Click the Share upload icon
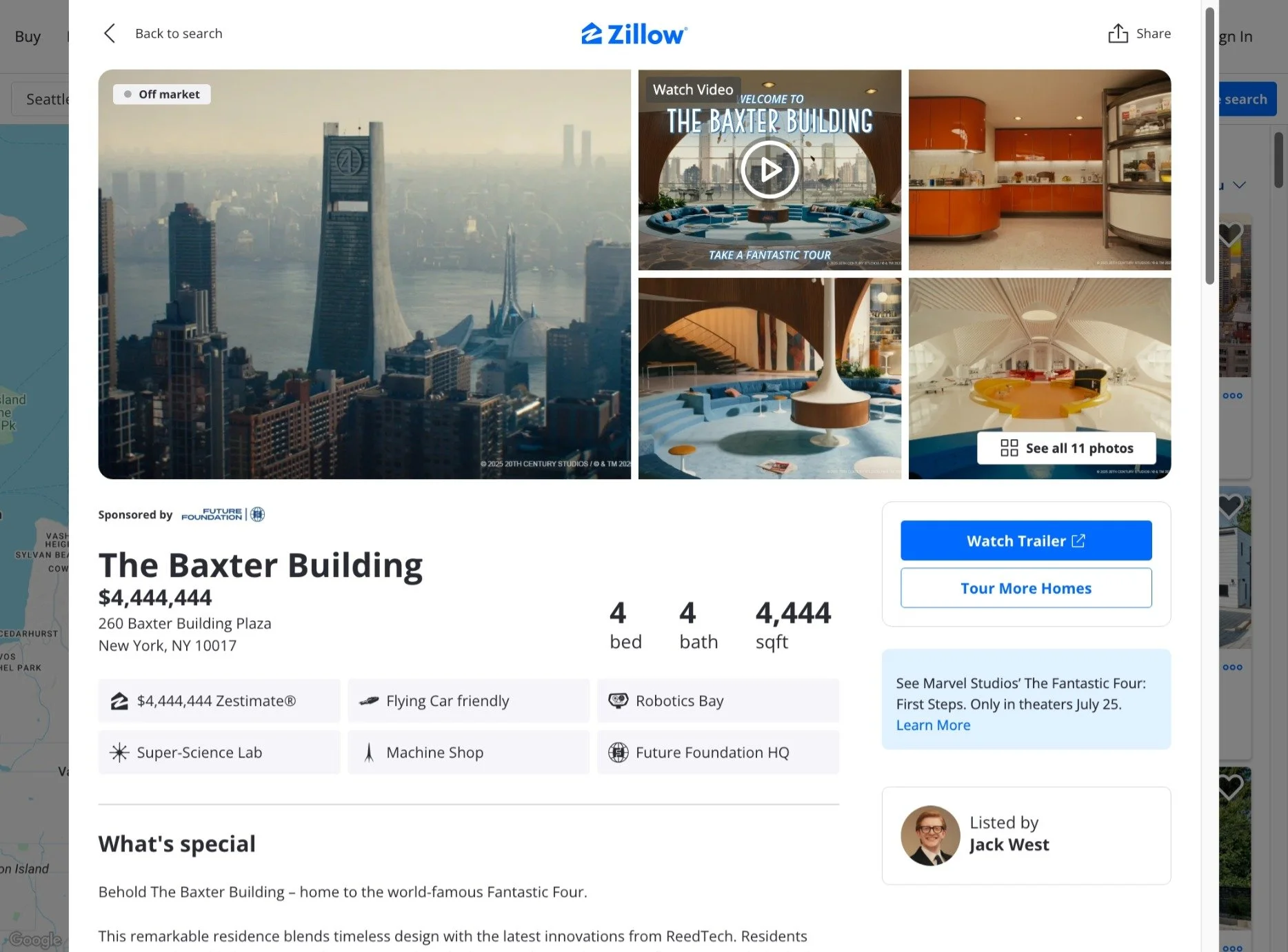Image resolution: width=1288 pixels, height=952 pixels. (x=1118, y=33)
